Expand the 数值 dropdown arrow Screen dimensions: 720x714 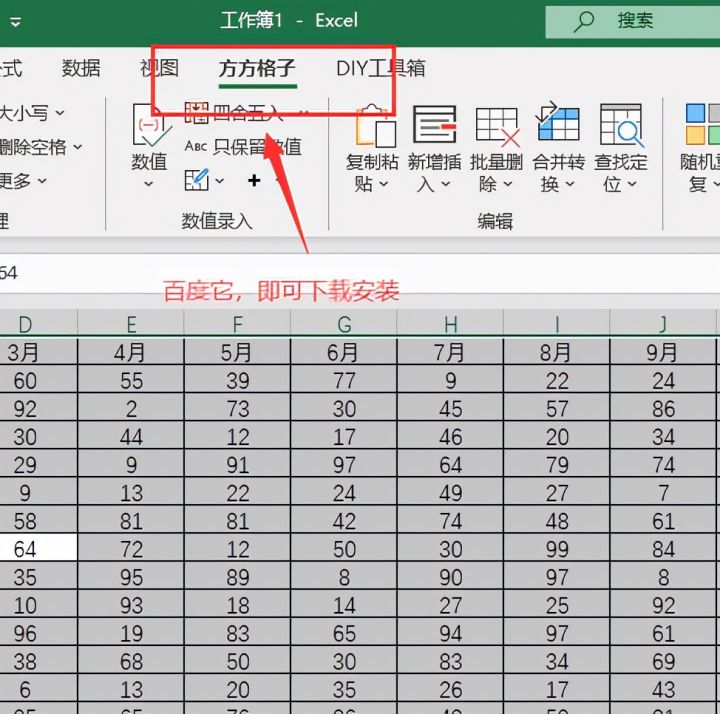(x=148, y=184)
